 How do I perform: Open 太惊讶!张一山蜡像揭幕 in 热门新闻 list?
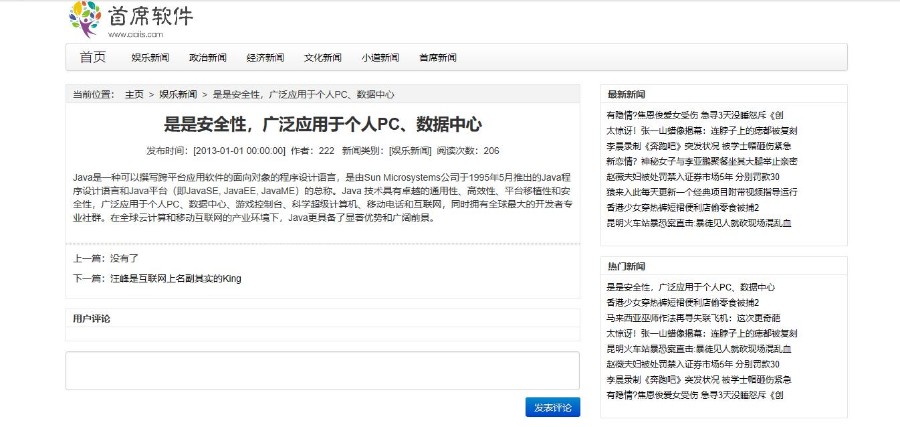tap(701, 333)
